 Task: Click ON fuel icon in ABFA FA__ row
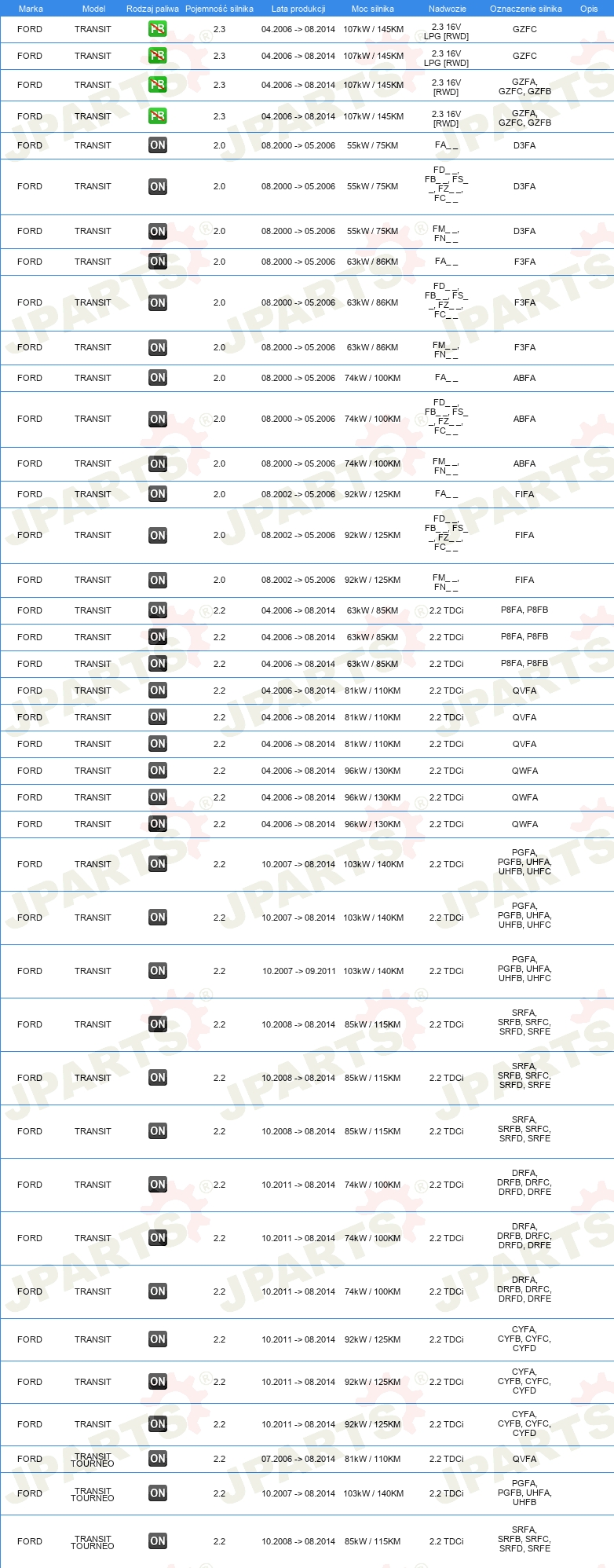click(158, 378)
